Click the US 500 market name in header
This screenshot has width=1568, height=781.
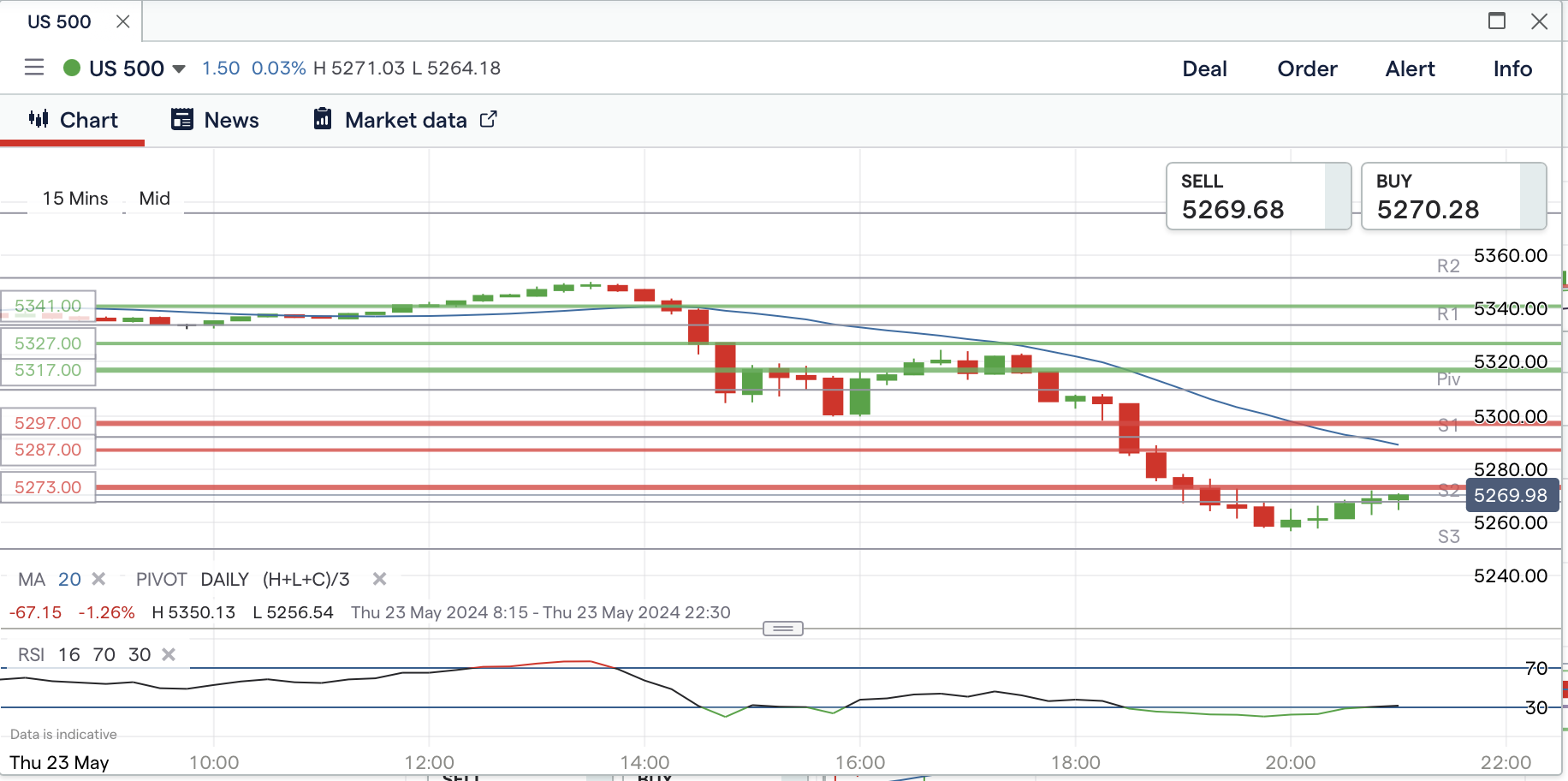(x=127, y=69)
